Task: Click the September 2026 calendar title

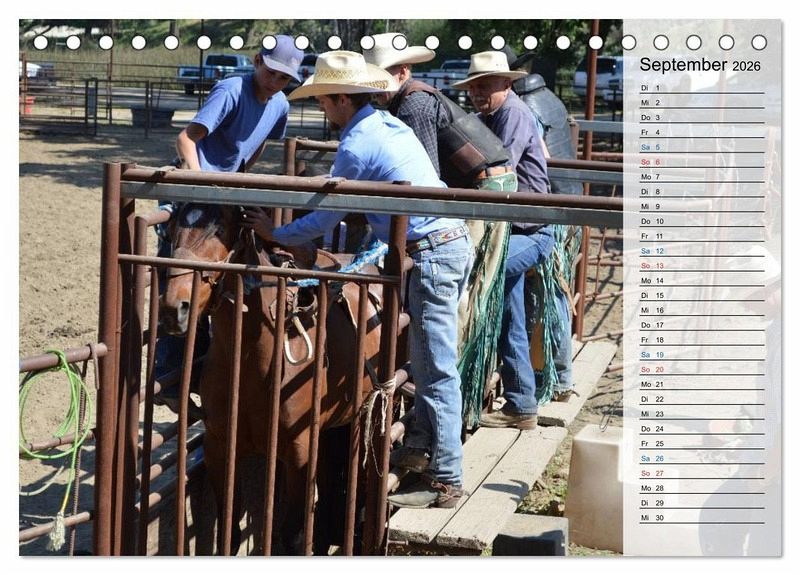Action: (x=700, y=65)
